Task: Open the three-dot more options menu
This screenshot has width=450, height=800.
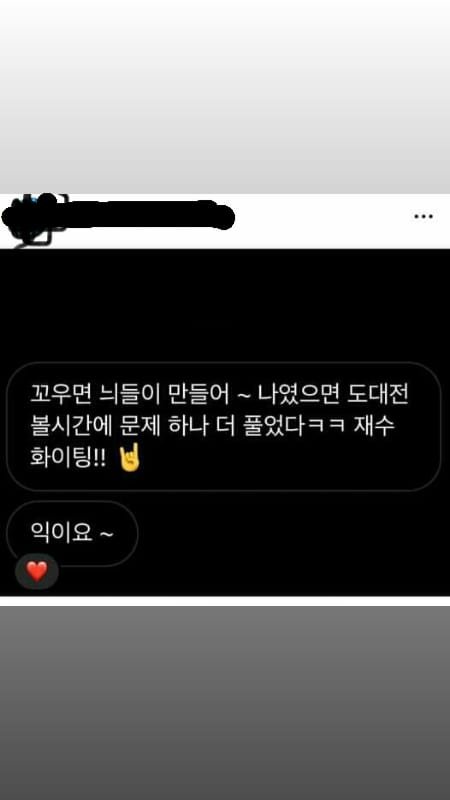Action: click(x=423, y=217)
